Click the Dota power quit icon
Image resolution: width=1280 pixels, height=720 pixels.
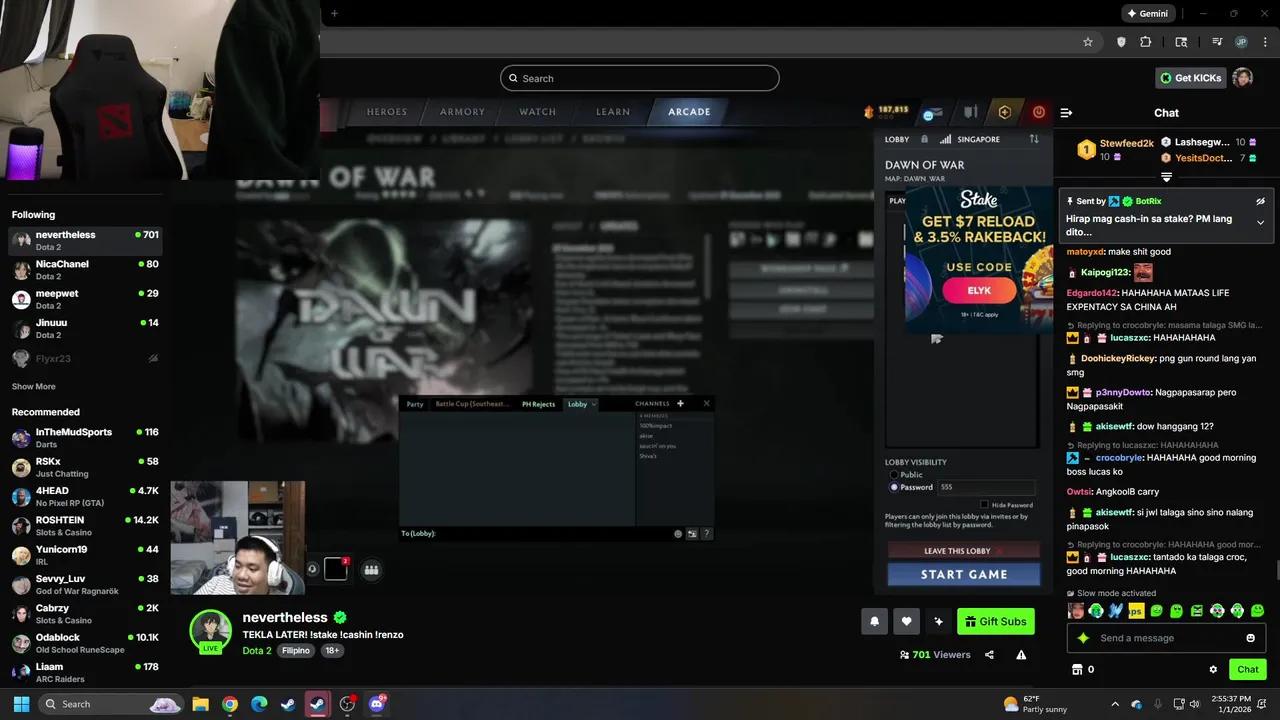(1039, 112)
